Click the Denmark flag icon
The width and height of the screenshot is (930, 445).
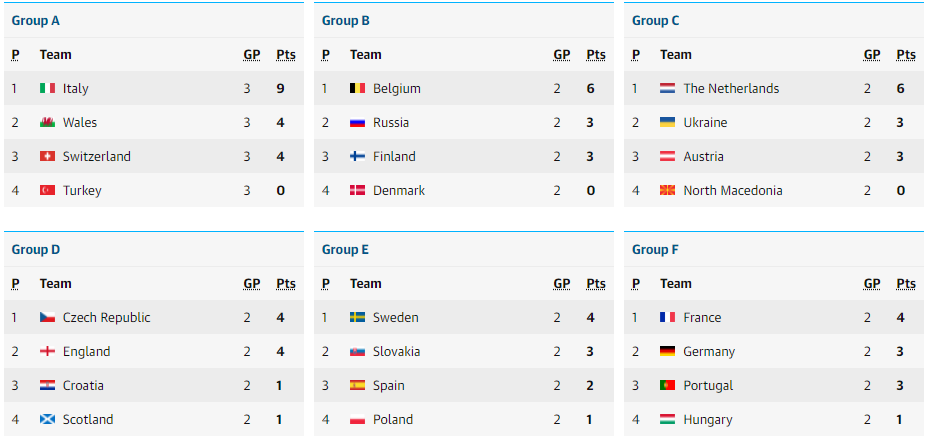pos(358,190)
